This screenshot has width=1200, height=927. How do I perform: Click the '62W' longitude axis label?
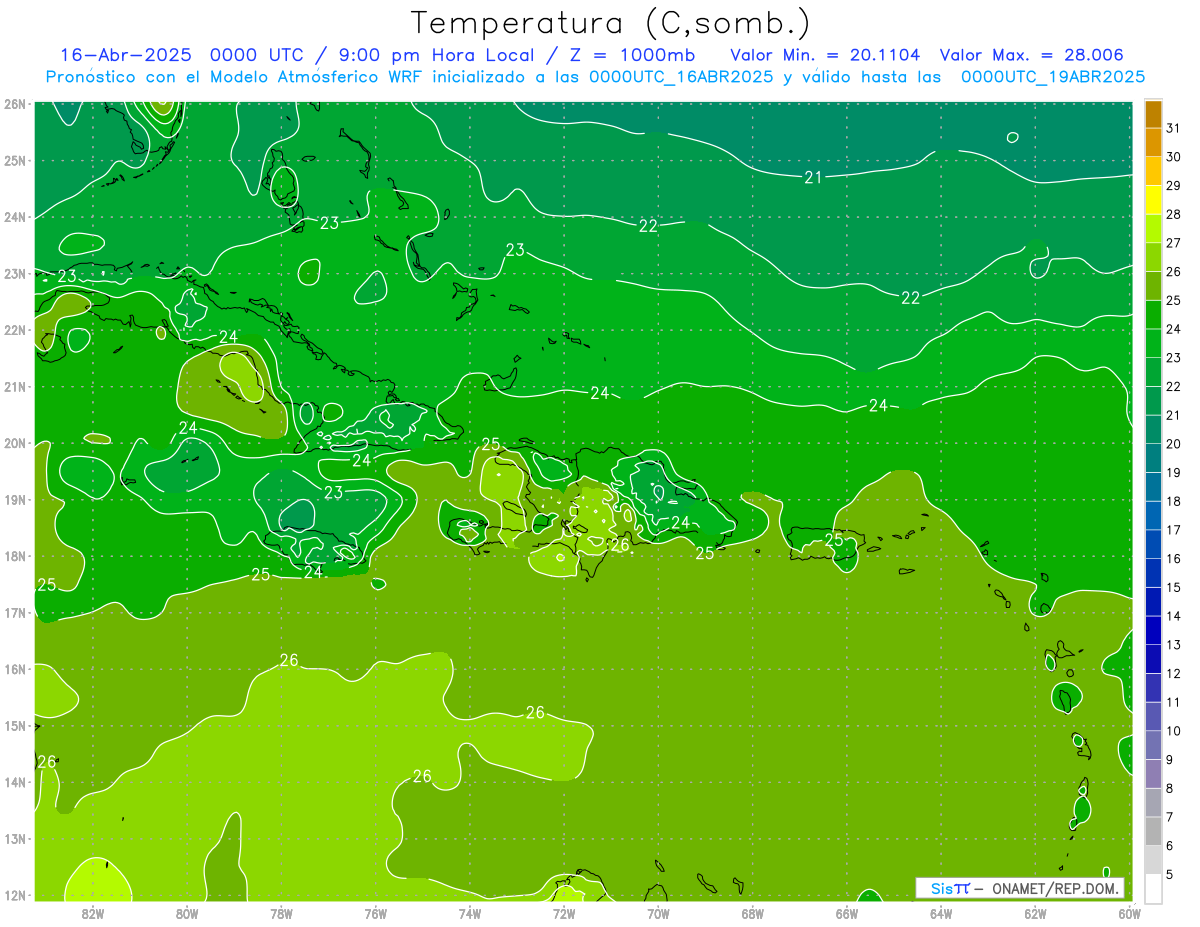point(1035,913)
